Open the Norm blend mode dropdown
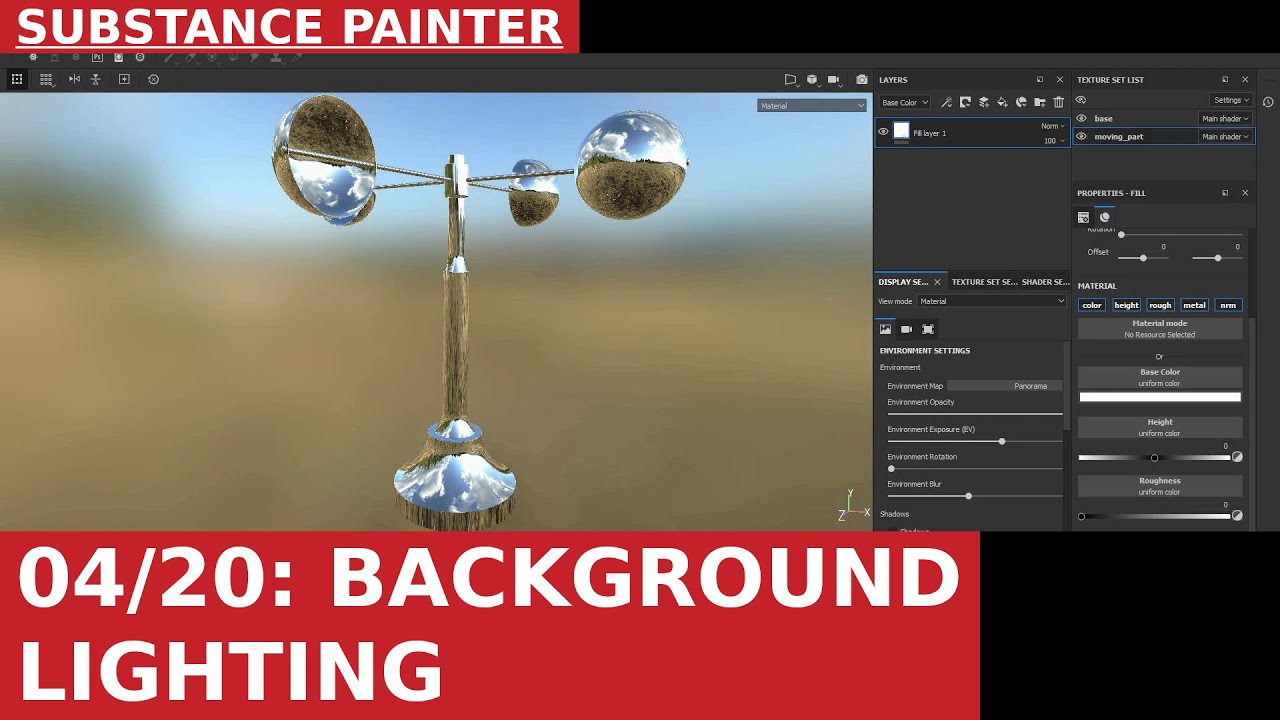Viewport: 1280px width, 720px height. point(1053,126)
